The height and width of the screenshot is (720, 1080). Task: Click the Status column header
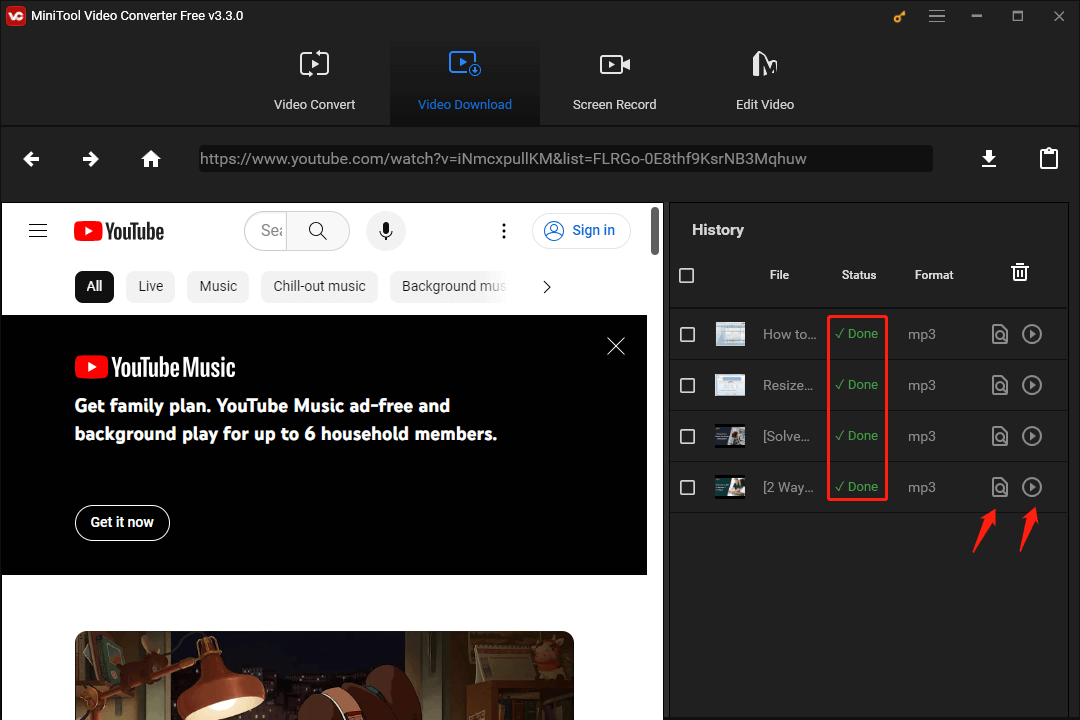pyautogui.click(x=858, y=275)
